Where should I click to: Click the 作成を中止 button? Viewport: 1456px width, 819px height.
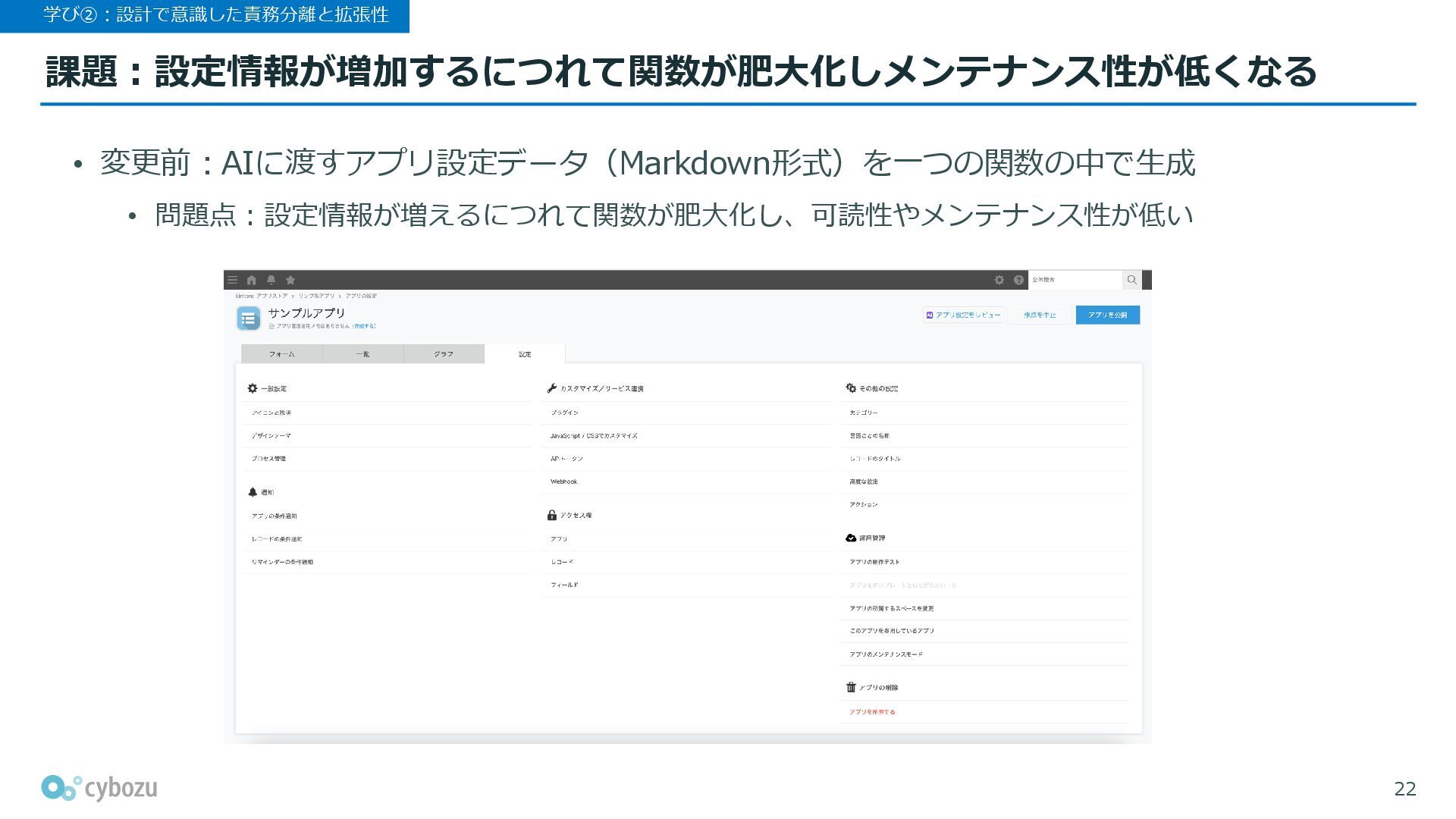[1039, 315]
